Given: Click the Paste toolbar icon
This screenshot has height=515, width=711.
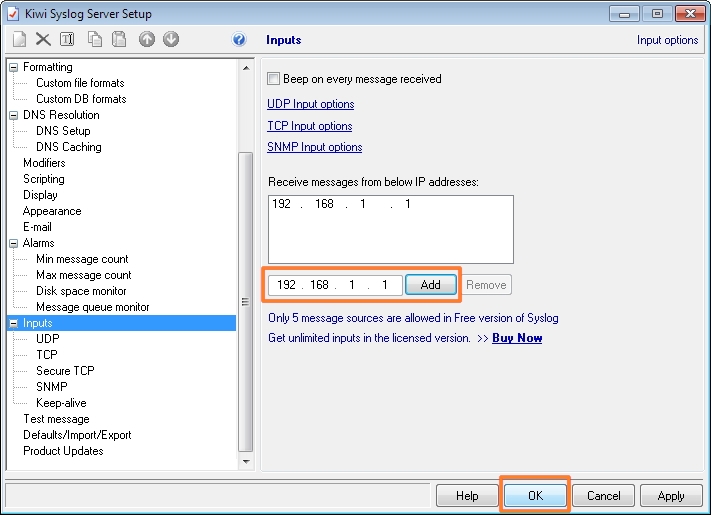Looking at the screenshot, I should 119,40.
